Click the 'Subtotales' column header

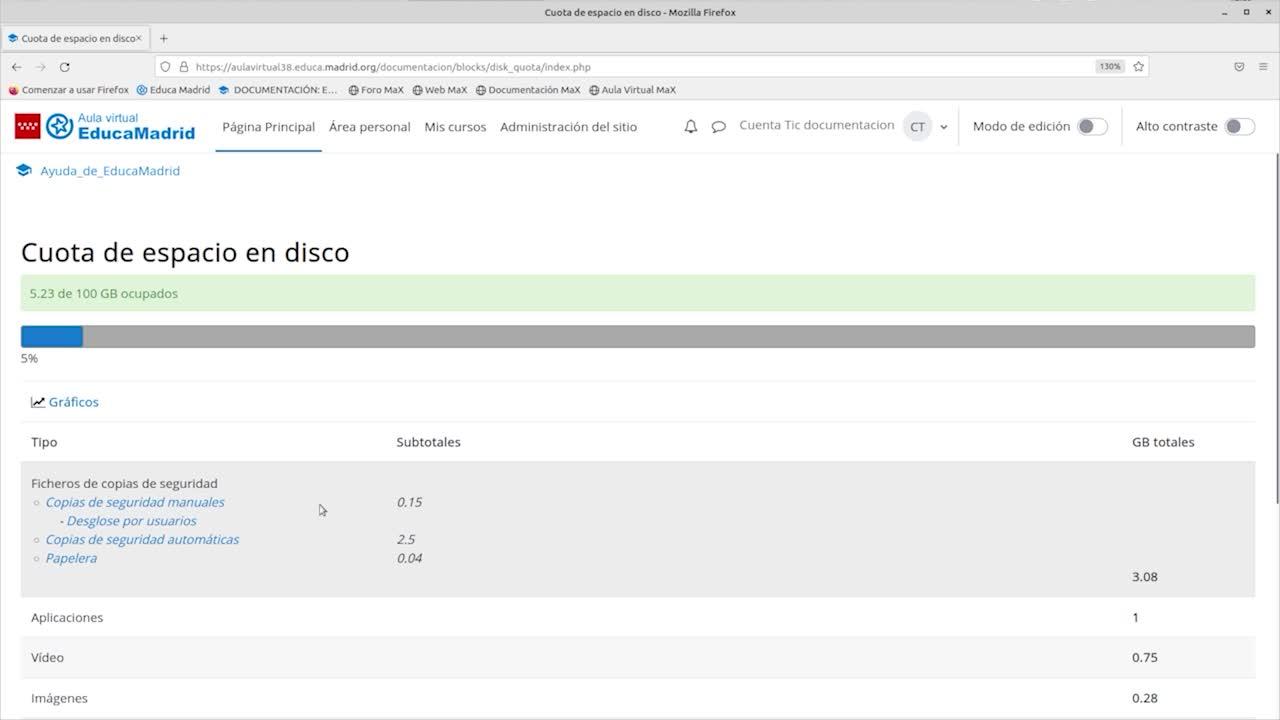coord(428,442)
